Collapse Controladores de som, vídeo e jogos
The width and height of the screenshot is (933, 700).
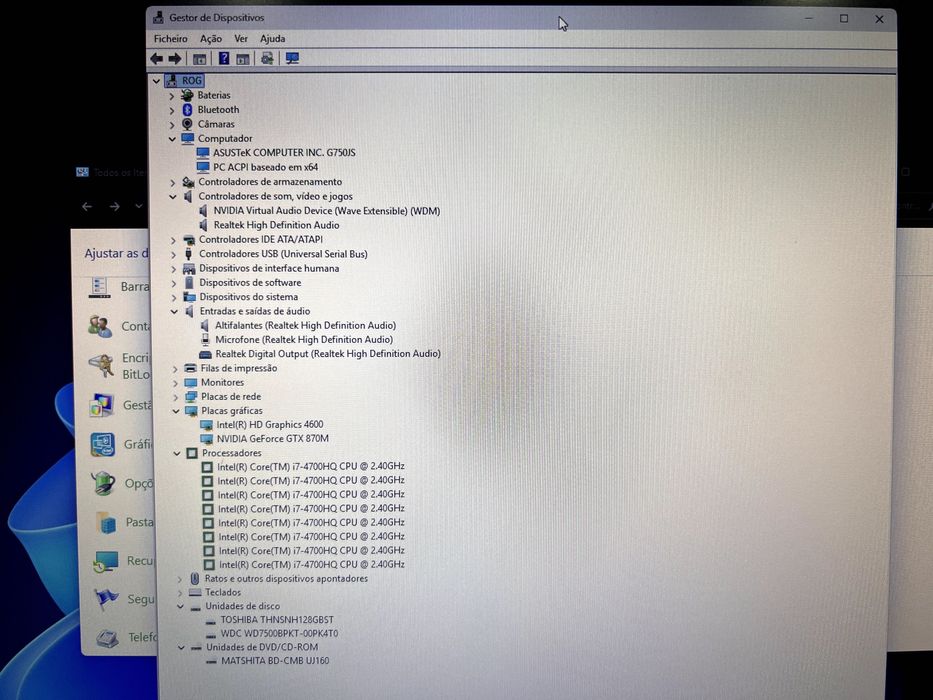[173, 196]
